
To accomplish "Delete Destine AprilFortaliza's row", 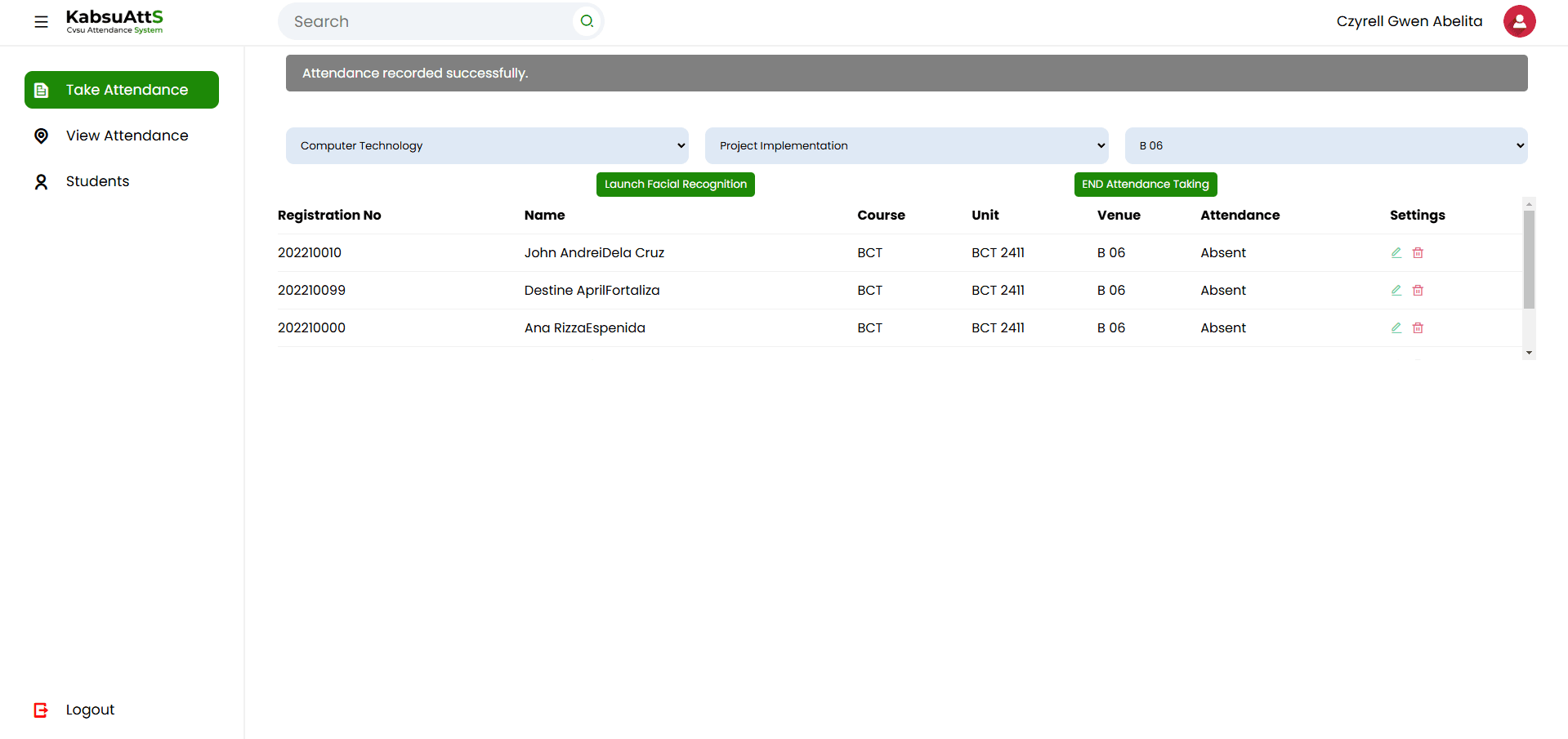I will click(1418, 291).
